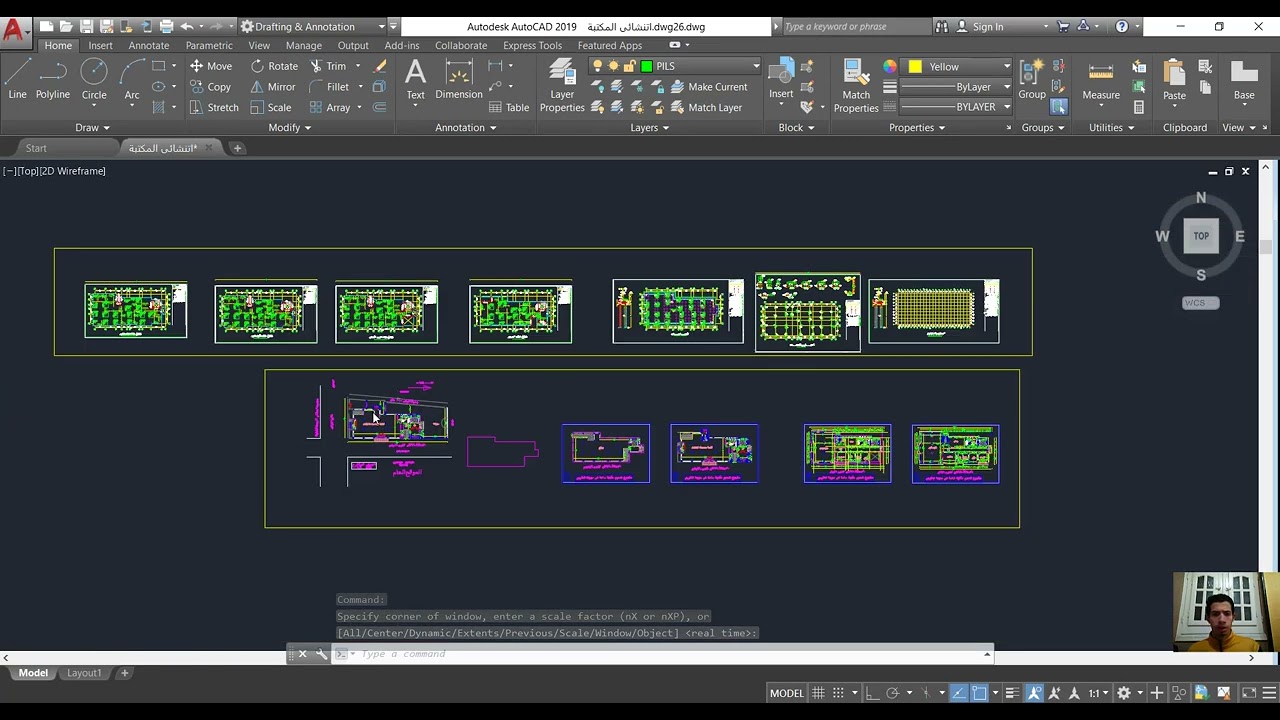Open the Parametric ribbon tab
Screen dimensions: 1280x720
(209, 45)
